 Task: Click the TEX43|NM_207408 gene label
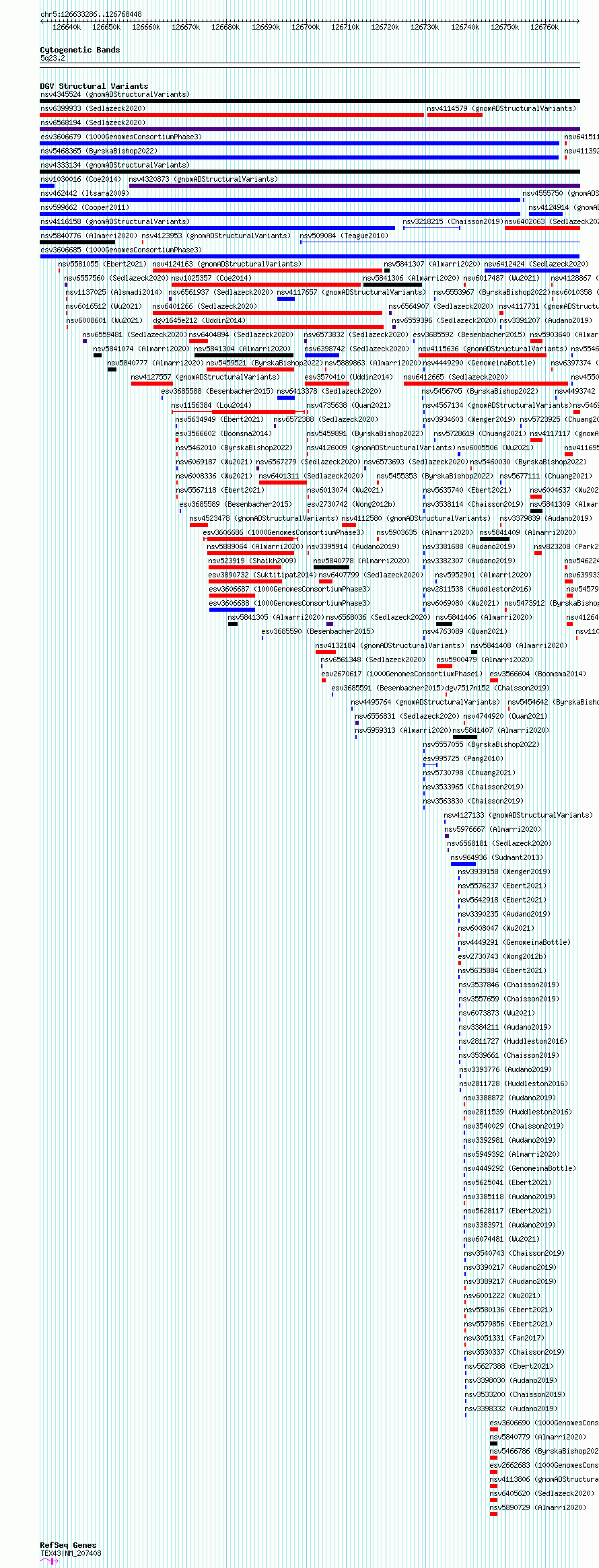[71, 1554]
